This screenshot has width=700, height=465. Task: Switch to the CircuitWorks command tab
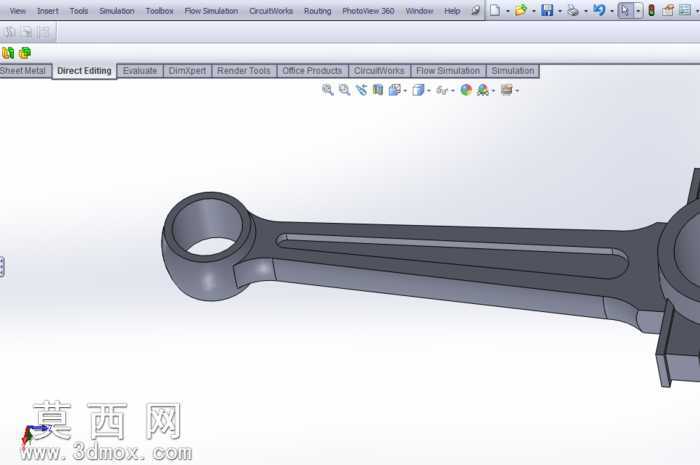[x=379, y=71]
